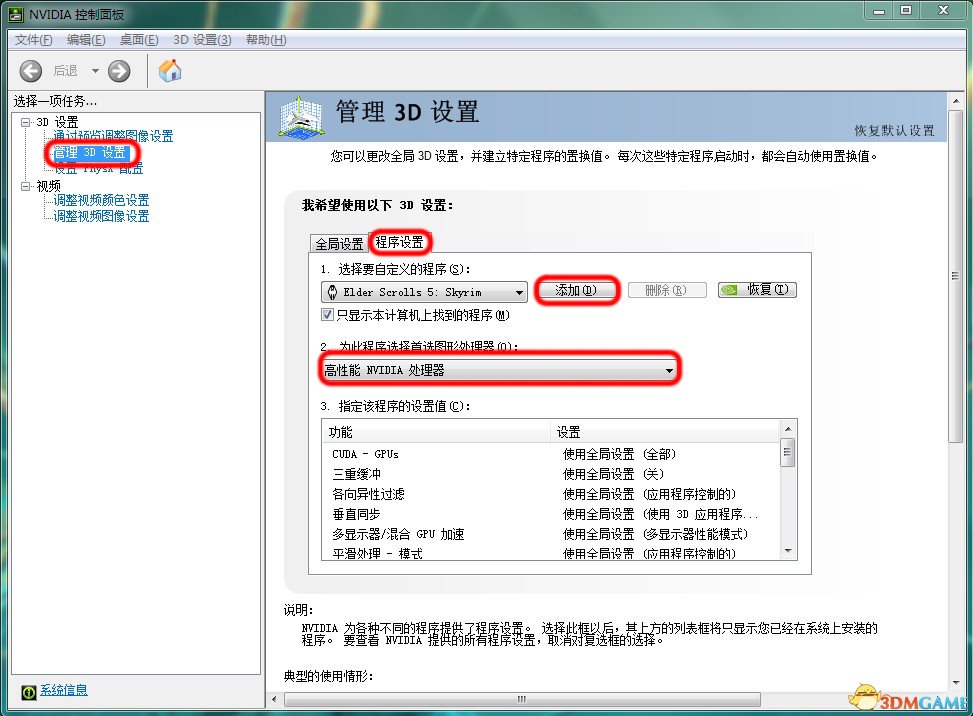Click the 功能 column header

pyautogui.click(x=436, y=432)
